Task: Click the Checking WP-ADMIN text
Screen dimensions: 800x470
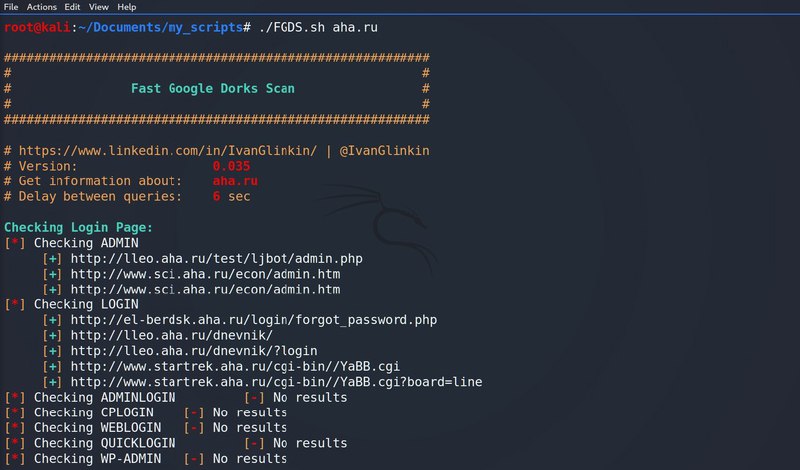Action: click(x=97, y=458)
